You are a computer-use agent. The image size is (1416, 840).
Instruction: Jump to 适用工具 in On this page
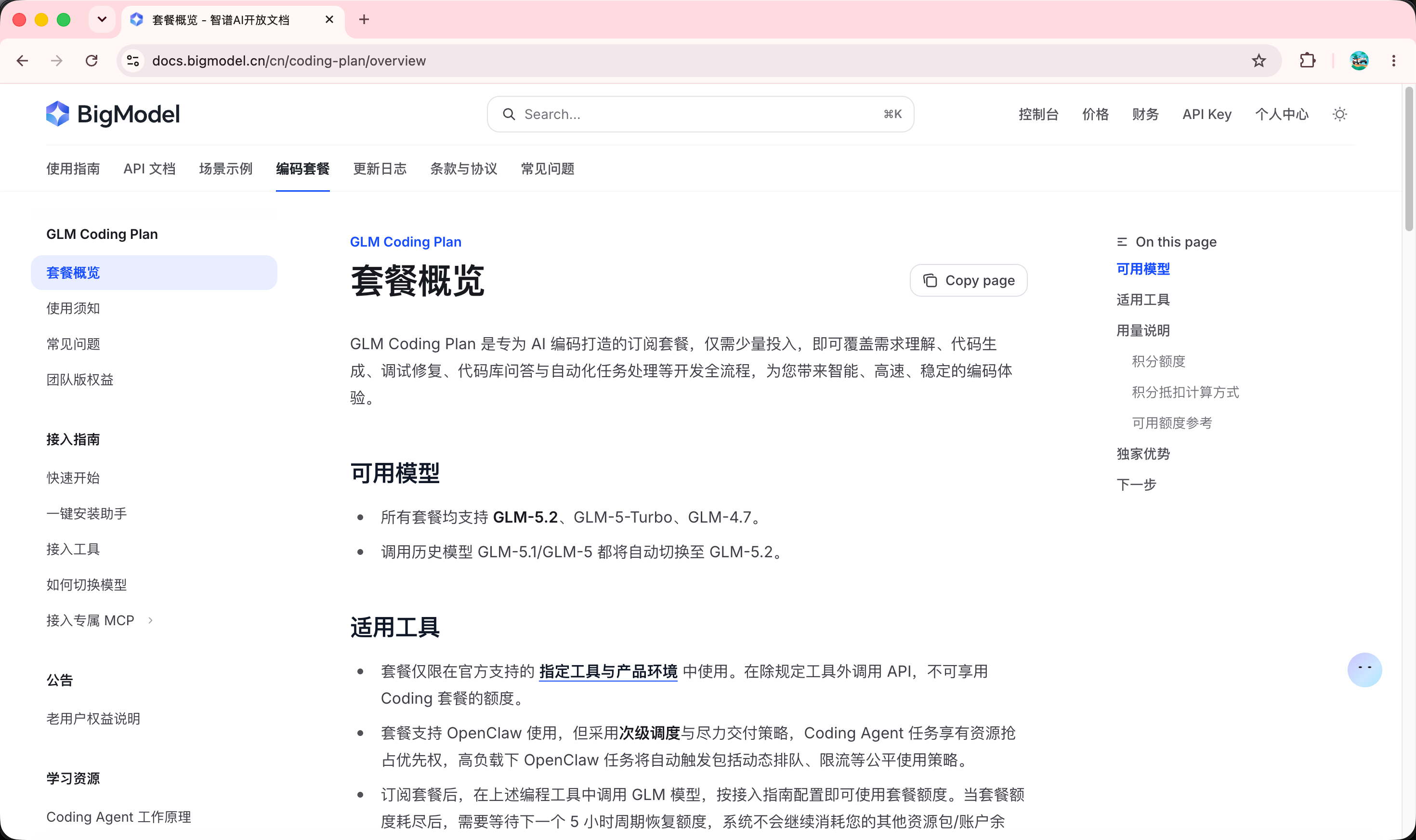(1142, 300)
